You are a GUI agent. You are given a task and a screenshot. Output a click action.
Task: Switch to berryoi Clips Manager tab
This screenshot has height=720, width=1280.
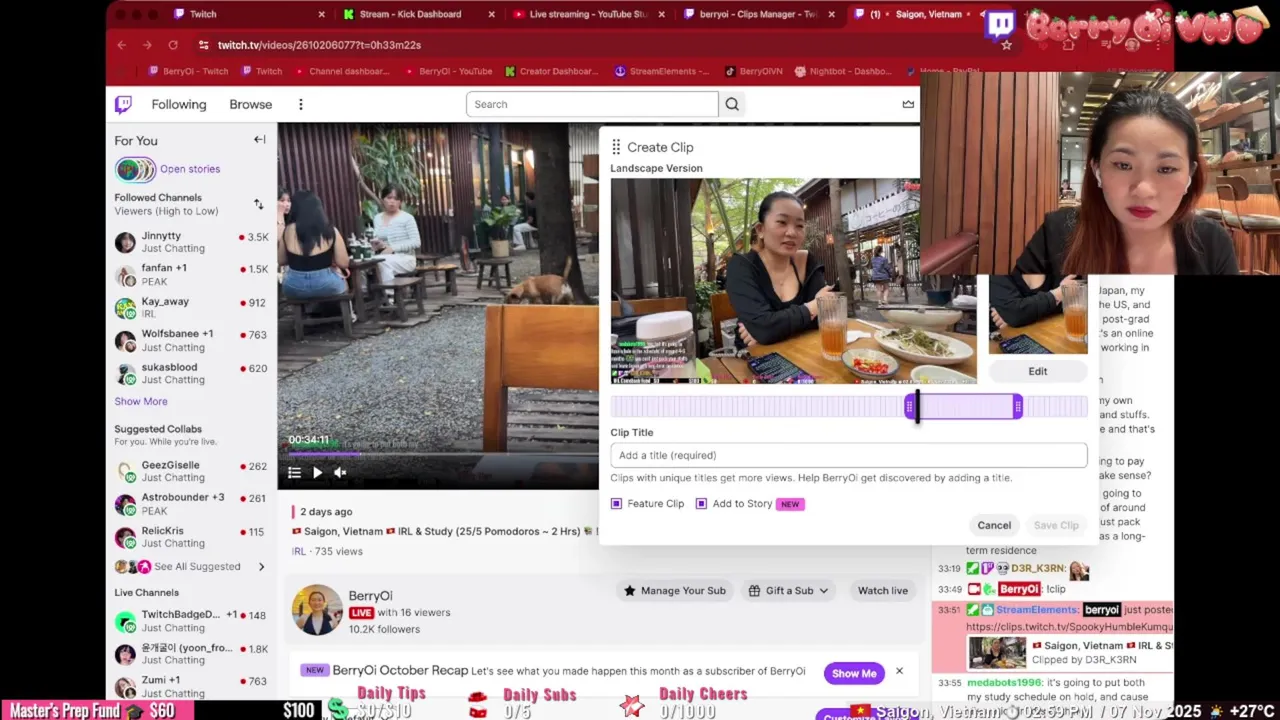point(758,14)
